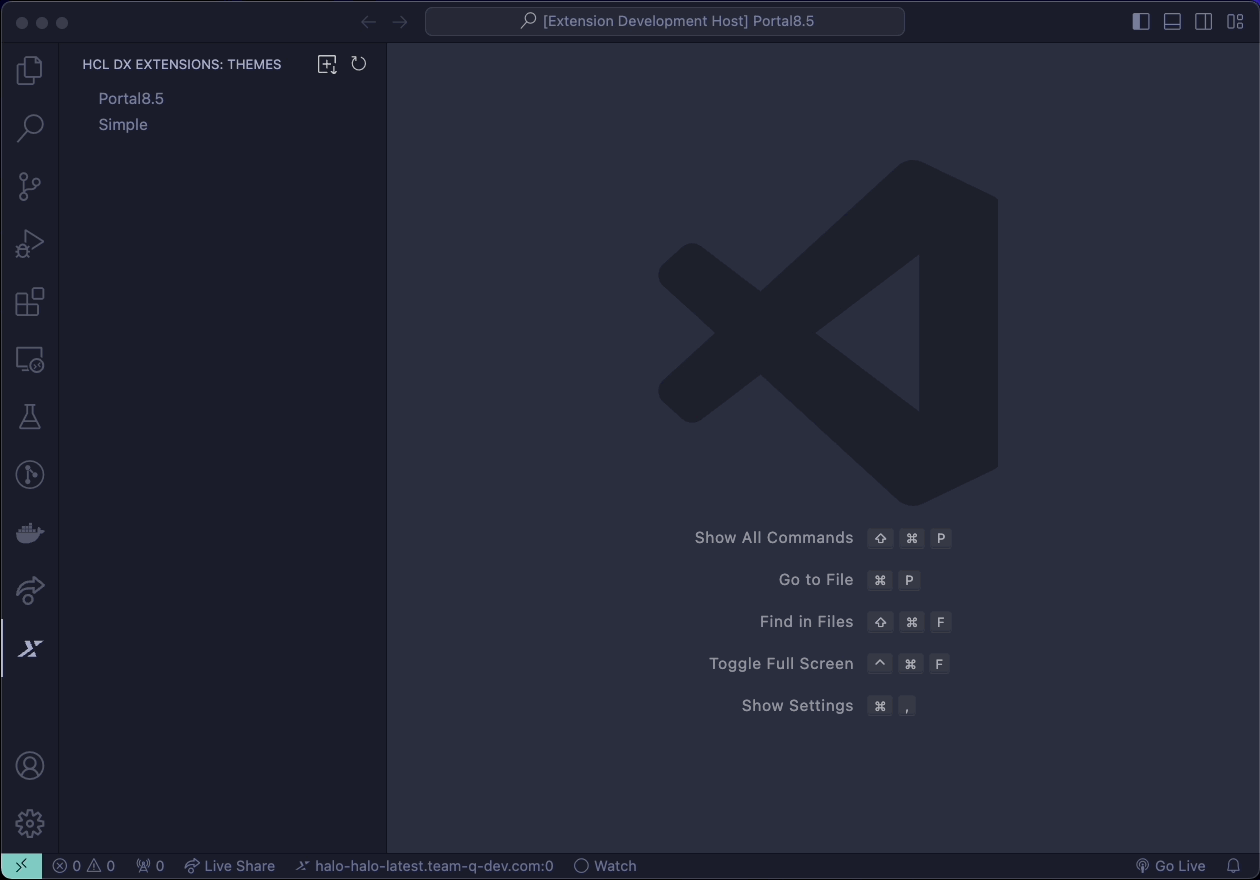The width and height of the screenshot is (1260, 880).
Task: Start the Go Live server
Action: click(x=1170, y=866)
